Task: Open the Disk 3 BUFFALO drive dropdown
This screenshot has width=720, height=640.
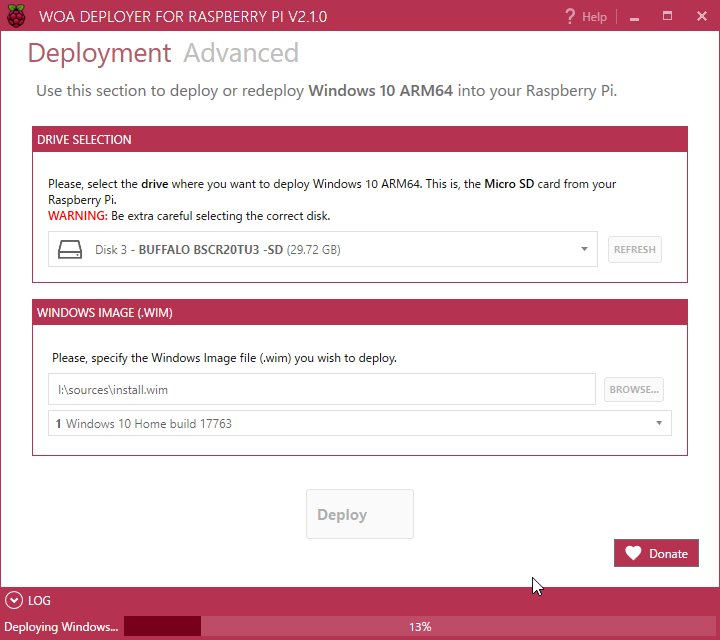Action: click(323, 249)
